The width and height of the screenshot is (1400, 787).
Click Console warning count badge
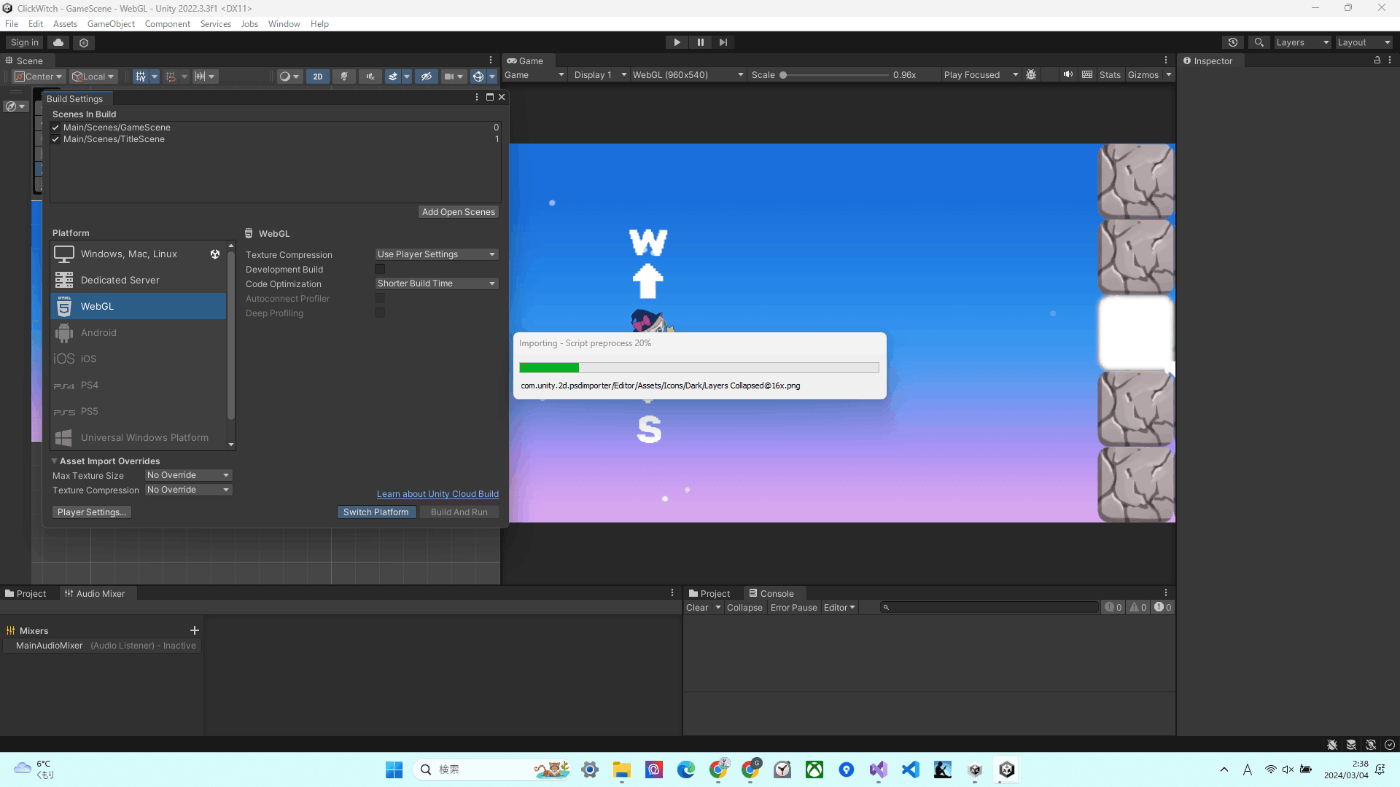point(1138,607)
